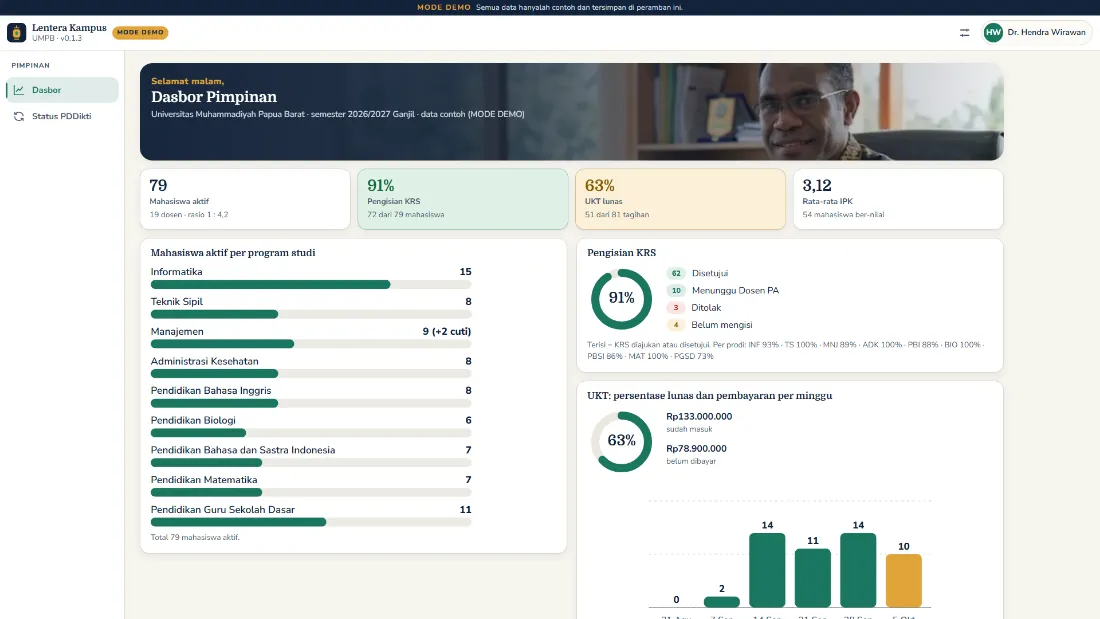This screenshot has width=1100, height=619.
Task: Click the sync icon beside Status PDDikti
Action: 19,117
